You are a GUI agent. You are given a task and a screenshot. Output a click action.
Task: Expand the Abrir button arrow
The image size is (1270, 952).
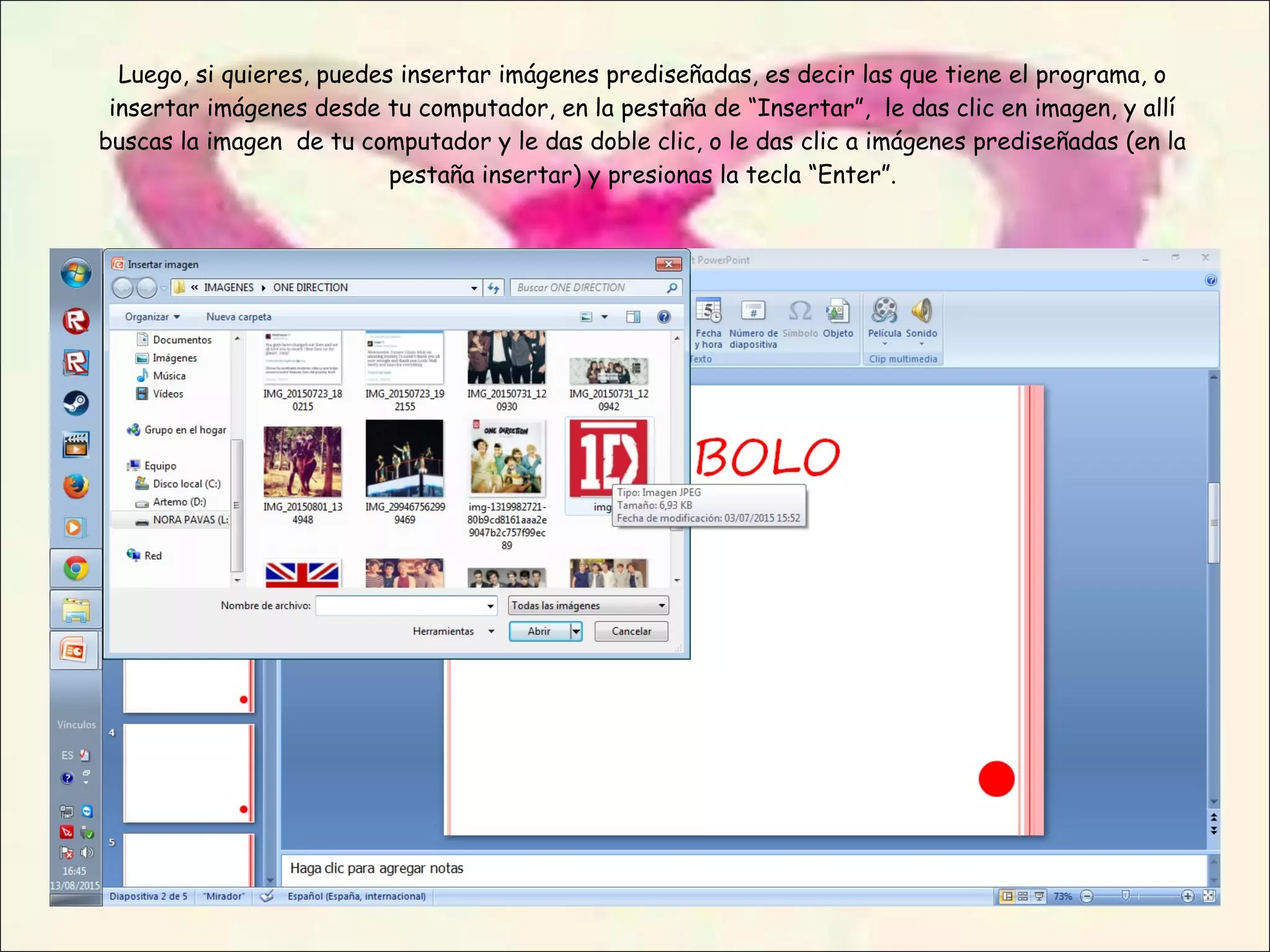(576, 631)
